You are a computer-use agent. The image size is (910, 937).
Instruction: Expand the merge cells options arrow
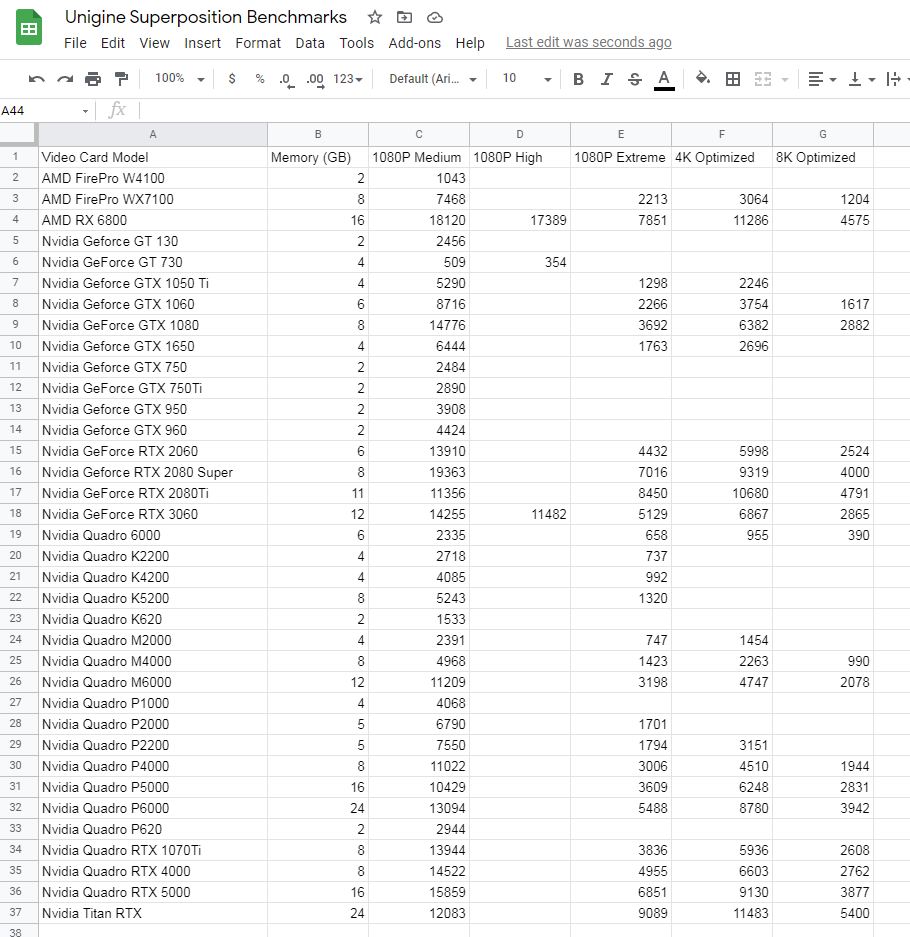coord(785,79)
